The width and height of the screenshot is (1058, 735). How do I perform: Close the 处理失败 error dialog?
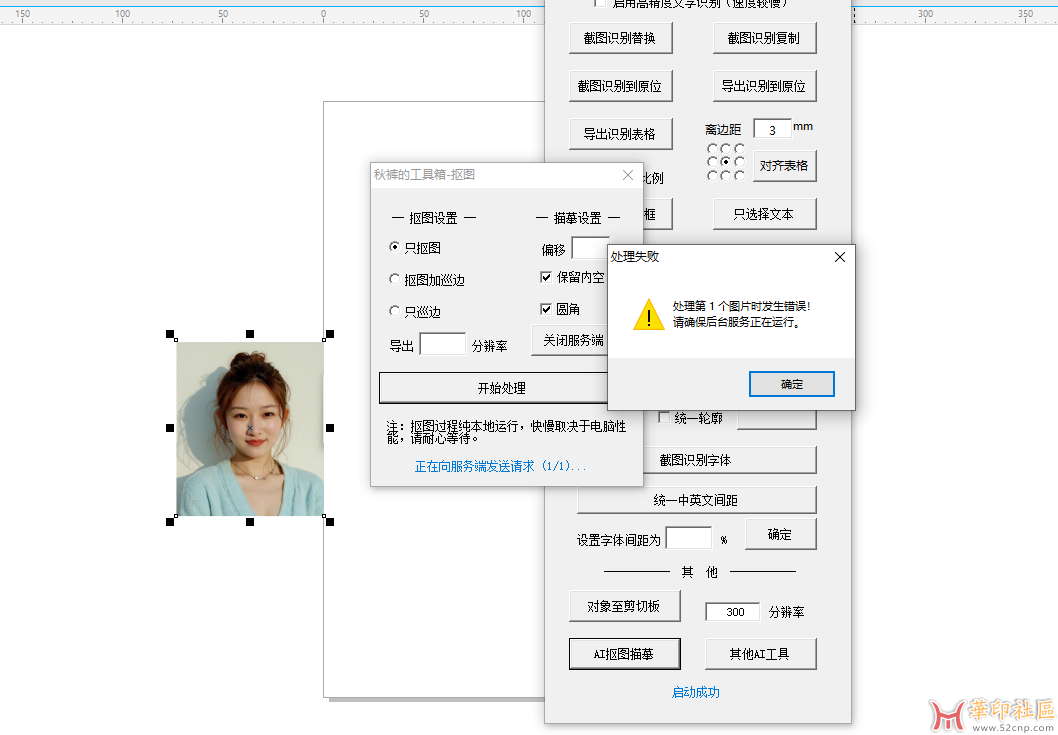click(839, 257)
